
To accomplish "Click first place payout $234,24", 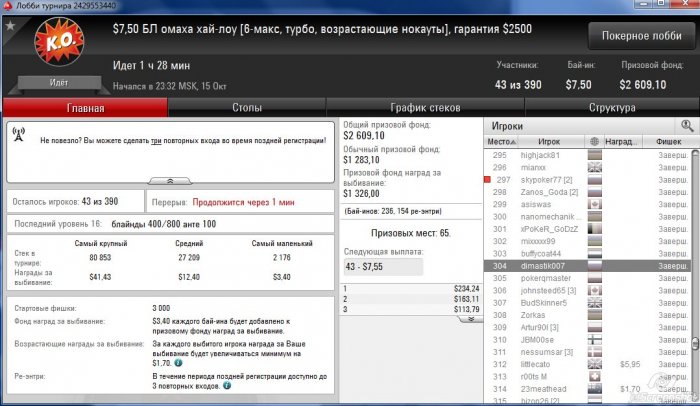I will coord(467,289).
